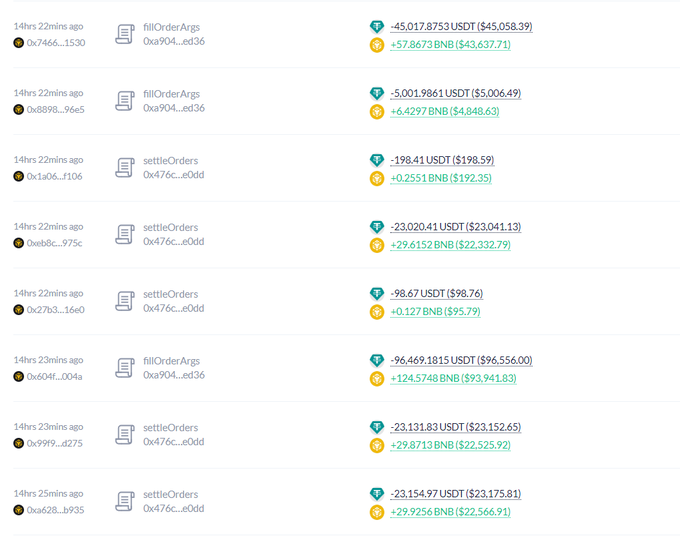Click contract icon in 0x604f...004a row
The image size is (680, 540).
[125, 368]
